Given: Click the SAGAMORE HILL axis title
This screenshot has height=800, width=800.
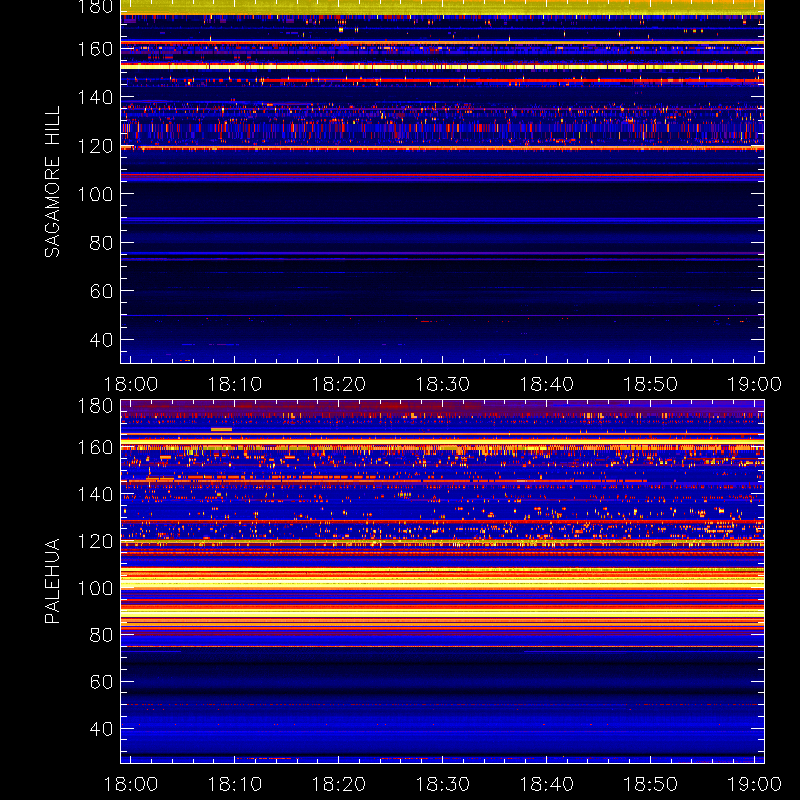Looking at the screenshot, I should point(52,182).
